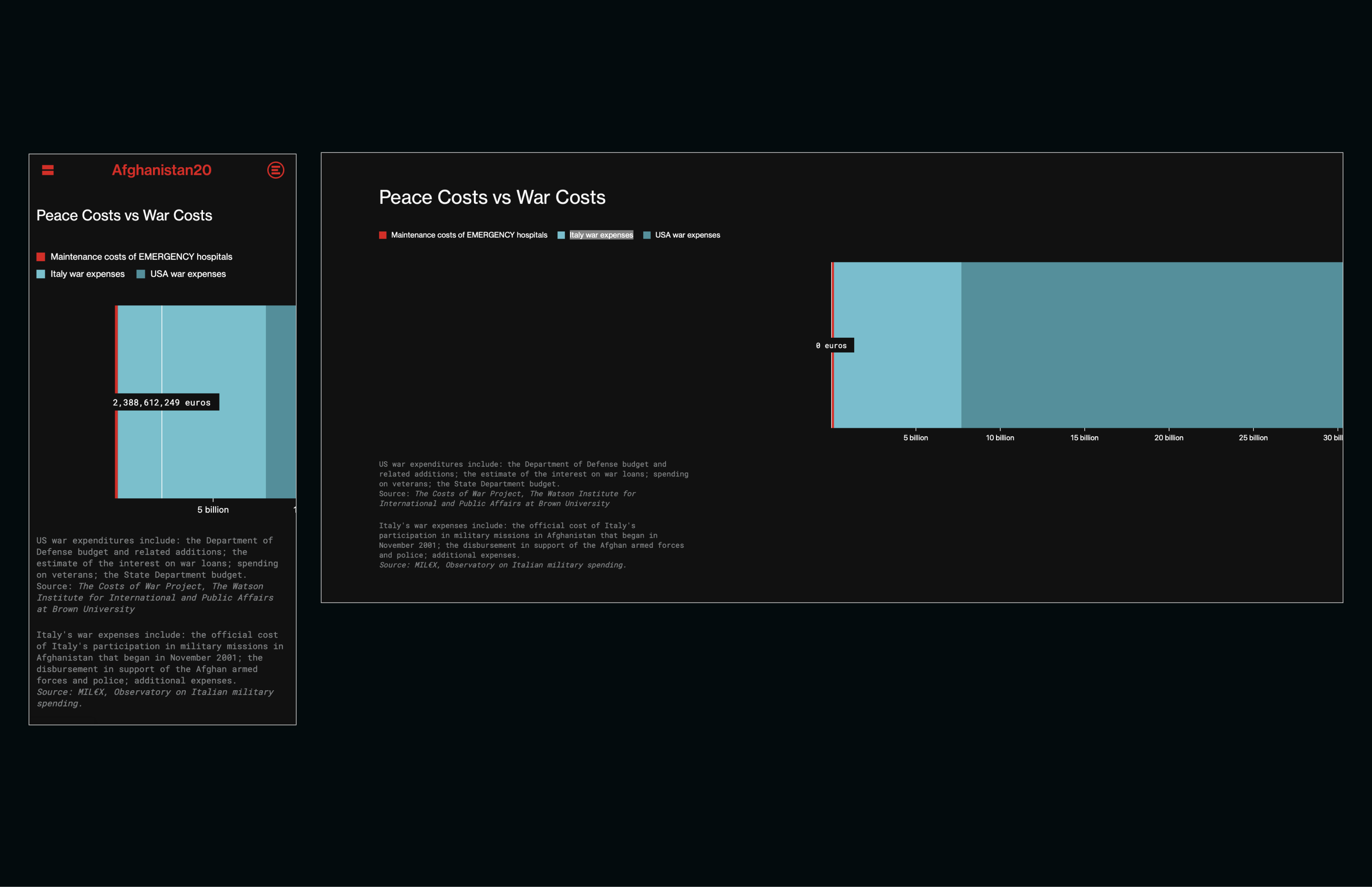This screenshot has height=887, width=1372.
Task: Click the Italy war expenses swatch in right chart
Action: point(561,235)
